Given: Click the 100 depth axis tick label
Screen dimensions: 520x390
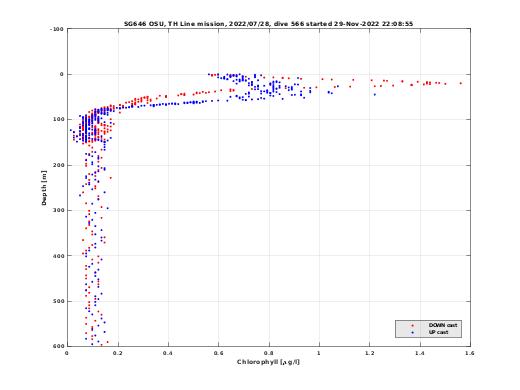Looking at the screenshot, I should [58, 119].
